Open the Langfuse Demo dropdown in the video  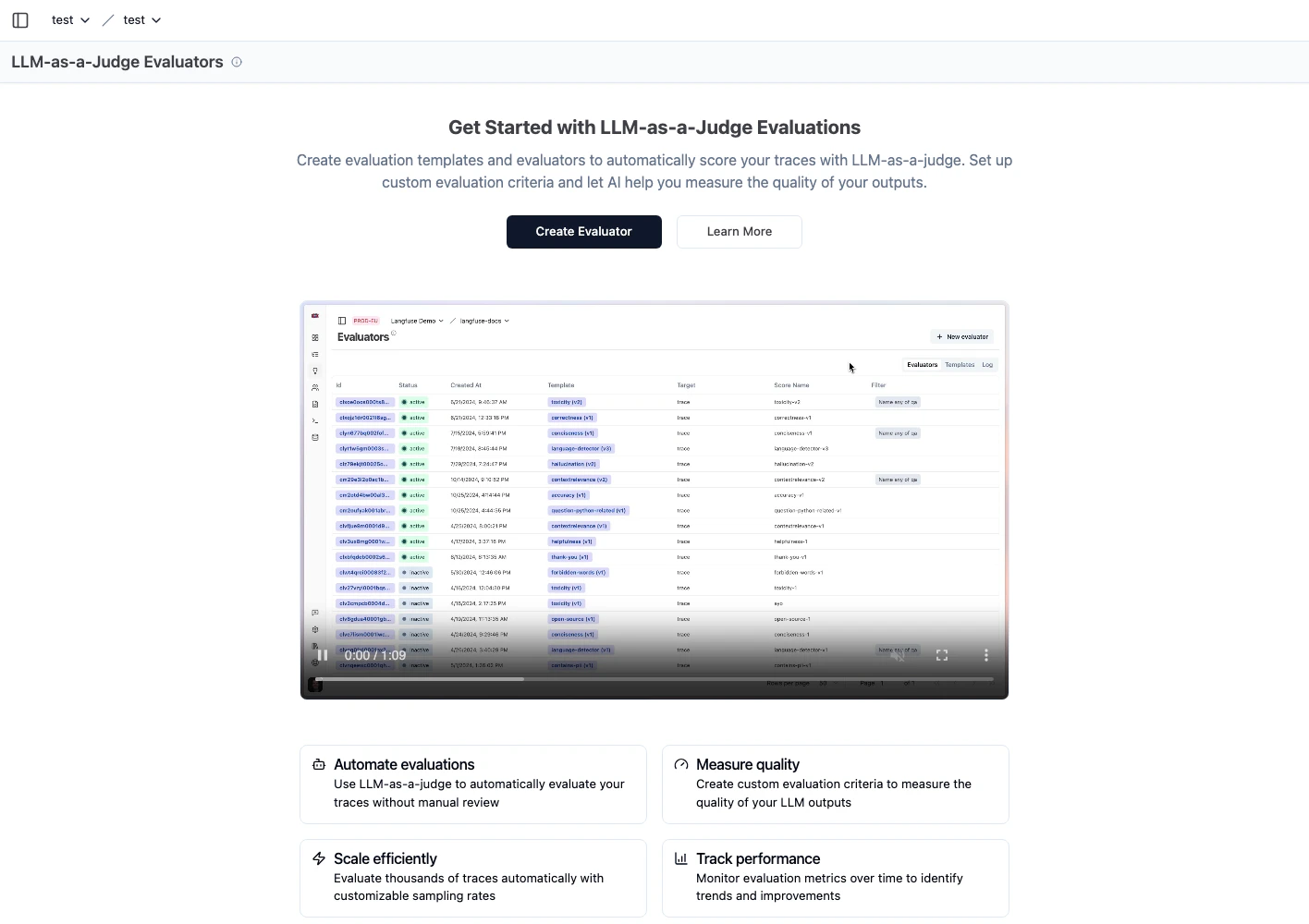[416, 321]
